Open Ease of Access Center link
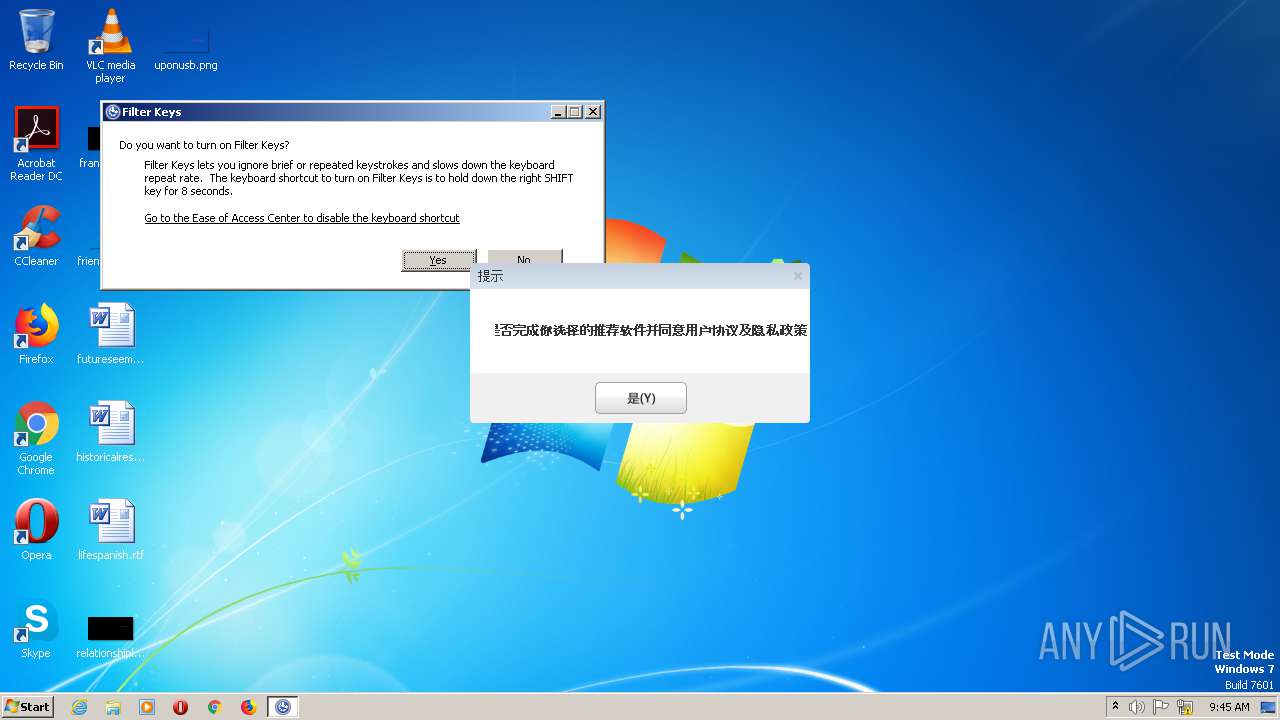This screenshot has width=1280, height=720. click(302, 218)
